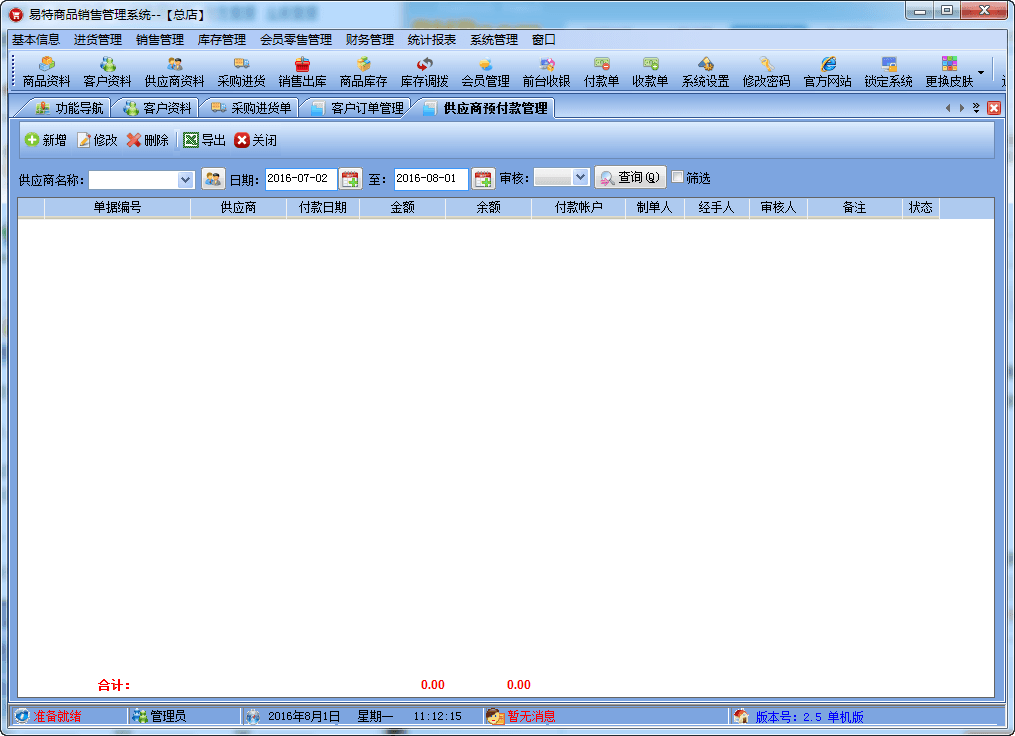Open 付款单 toolbar icon
This screenshot has width=1015, height=736.
click(601, 72)
